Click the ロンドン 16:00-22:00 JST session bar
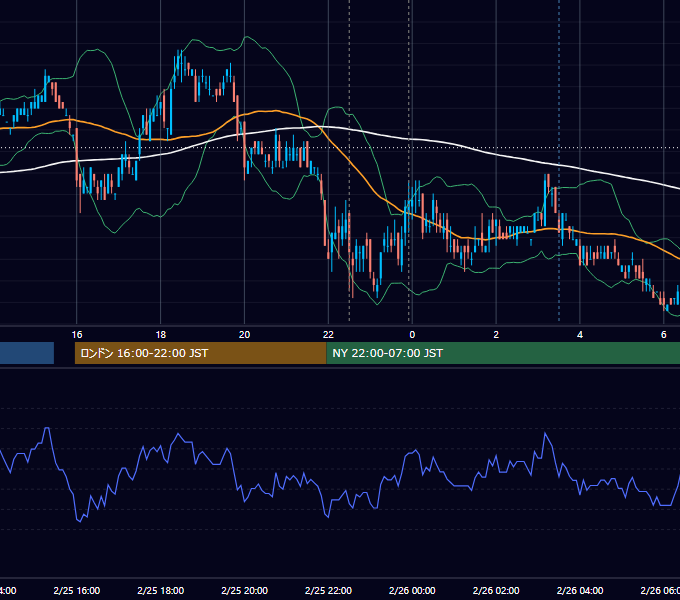 (x=200, y=353)
